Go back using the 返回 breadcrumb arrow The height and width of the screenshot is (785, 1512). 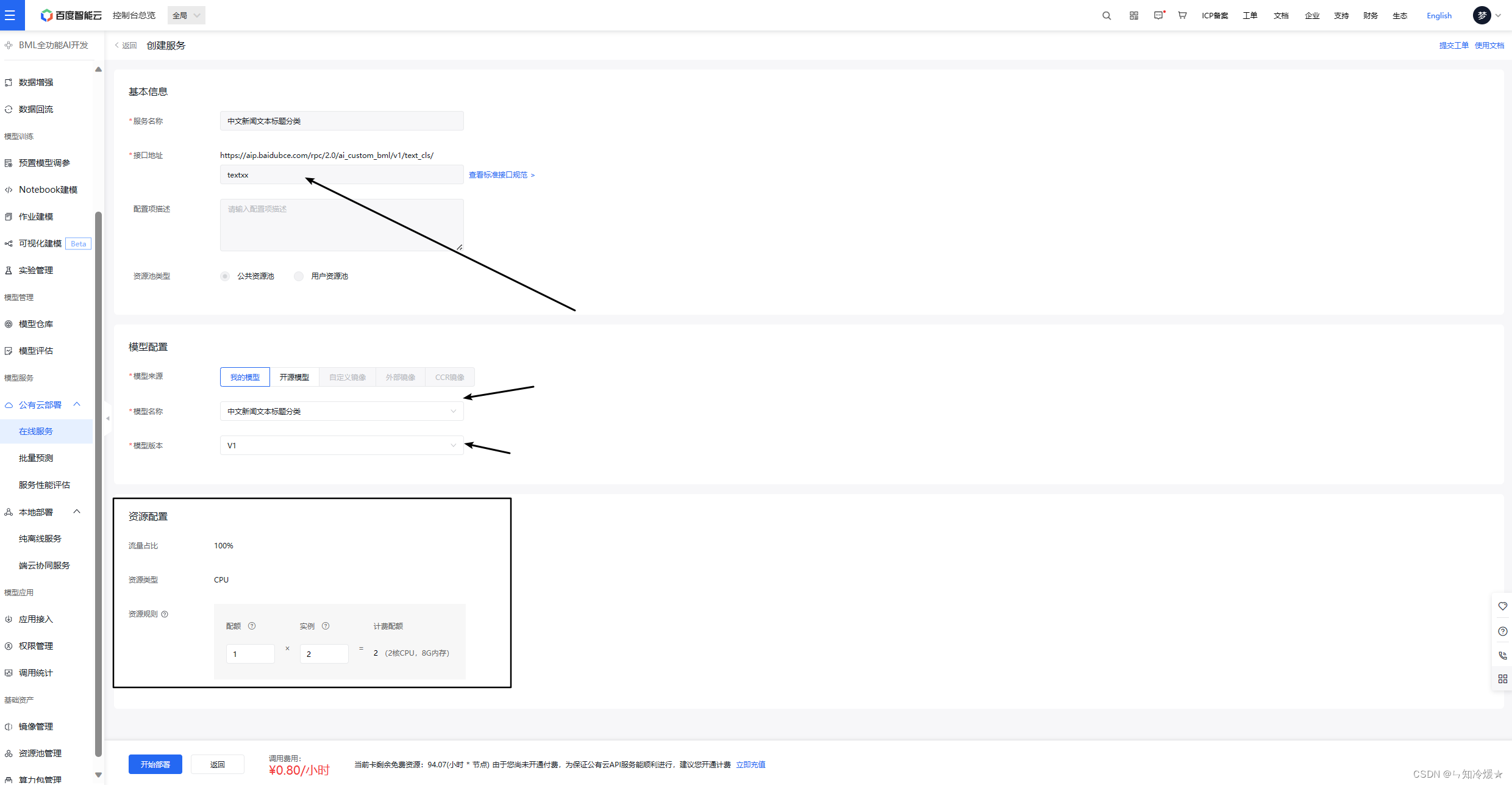click(126, 46)
